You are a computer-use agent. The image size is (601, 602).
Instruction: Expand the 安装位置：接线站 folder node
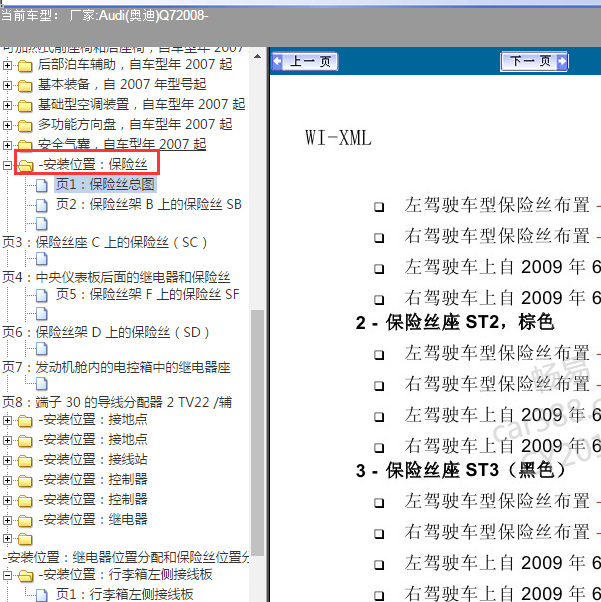click(7, 460)
